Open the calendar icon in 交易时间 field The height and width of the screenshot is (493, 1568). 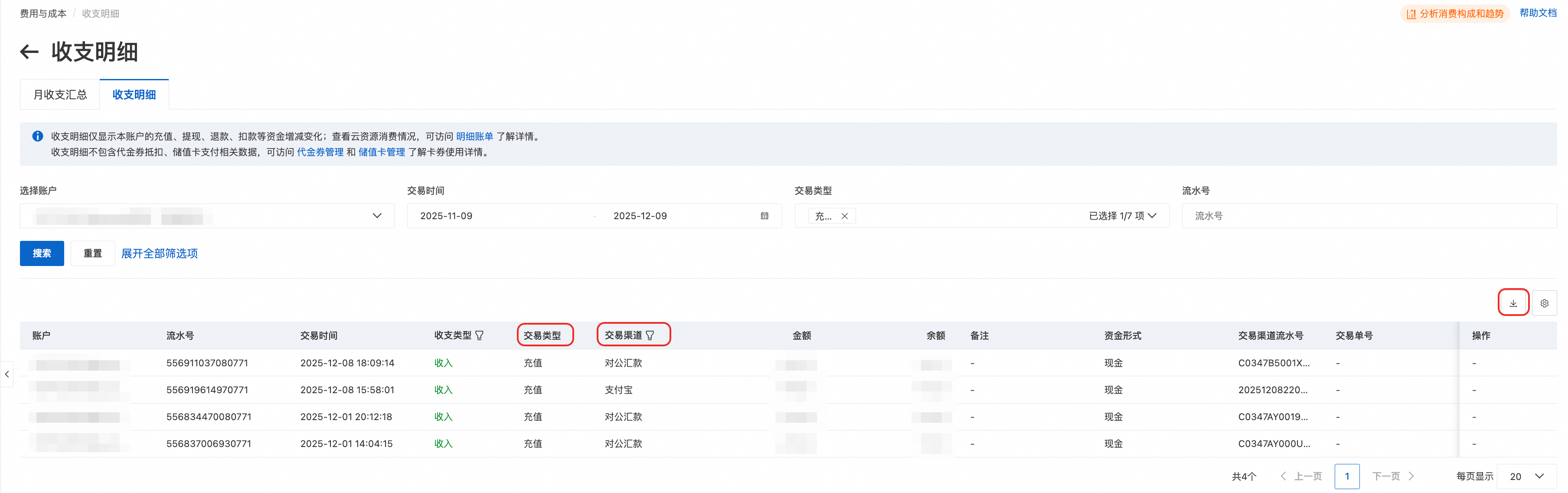coord(764,216)
